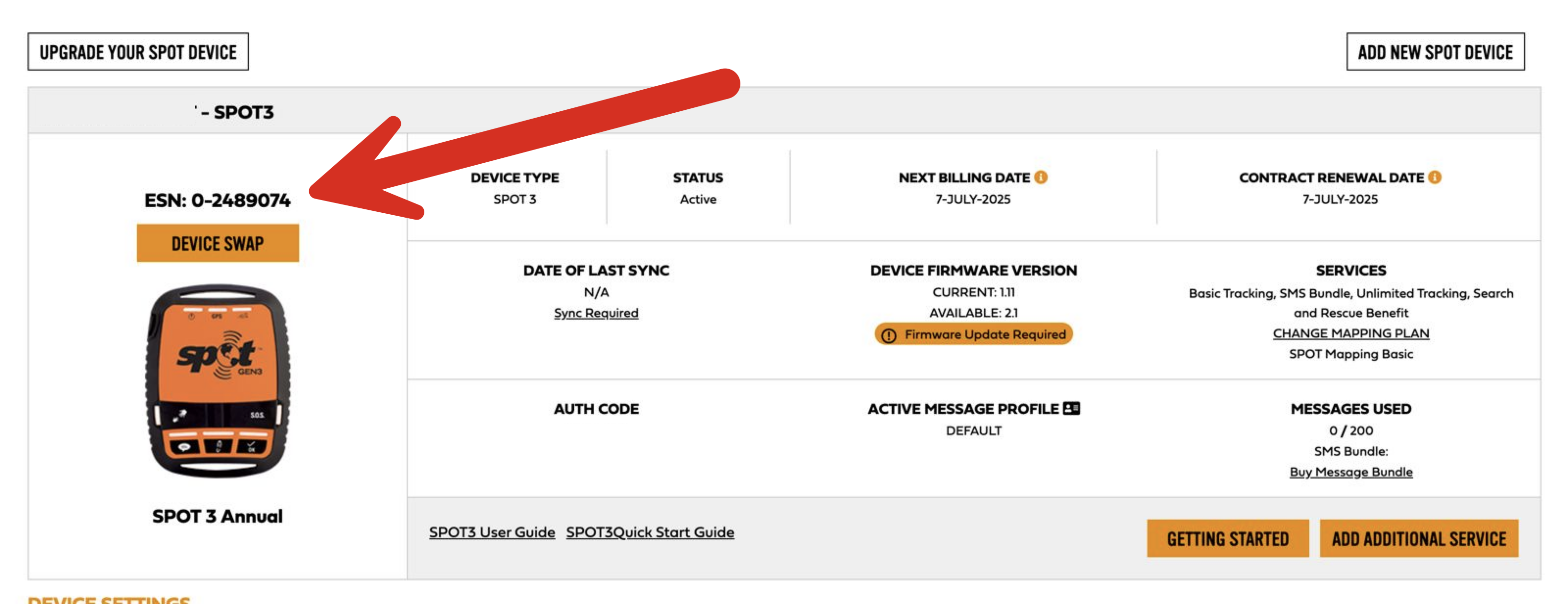Open the Change Mapping Plan link

pos(1351,334)
